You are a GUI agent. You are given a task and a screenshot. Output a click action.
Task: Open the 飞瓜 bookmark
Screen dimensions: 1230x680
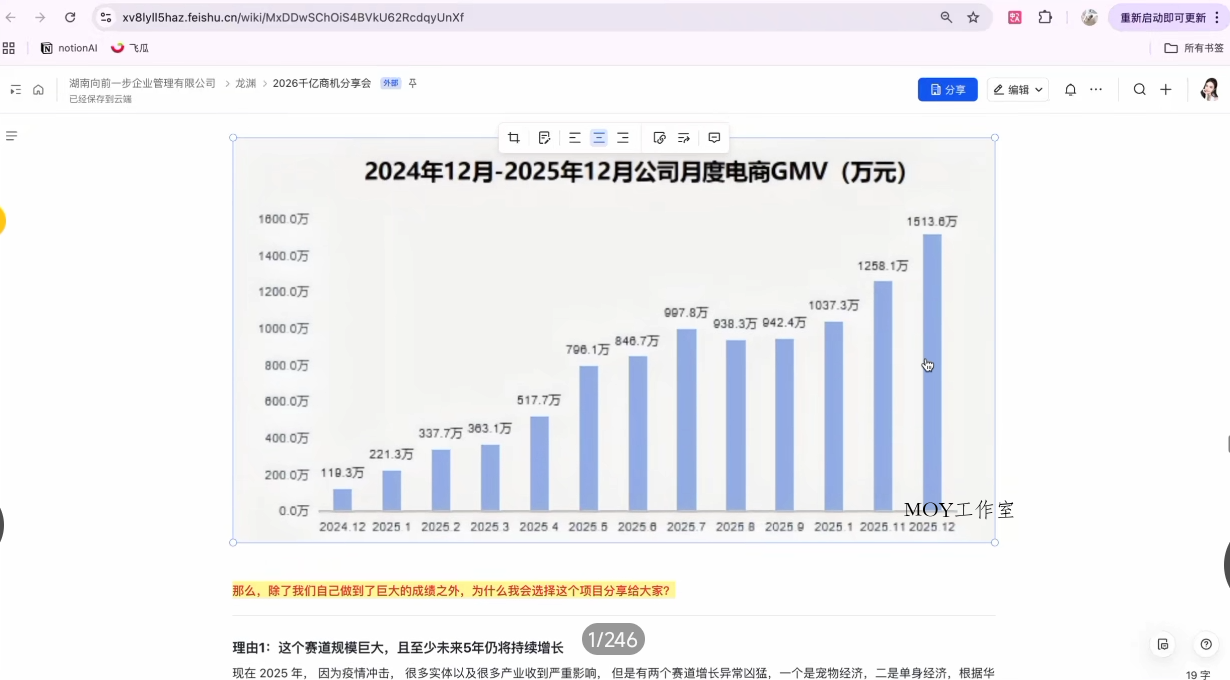coord(130,47)
